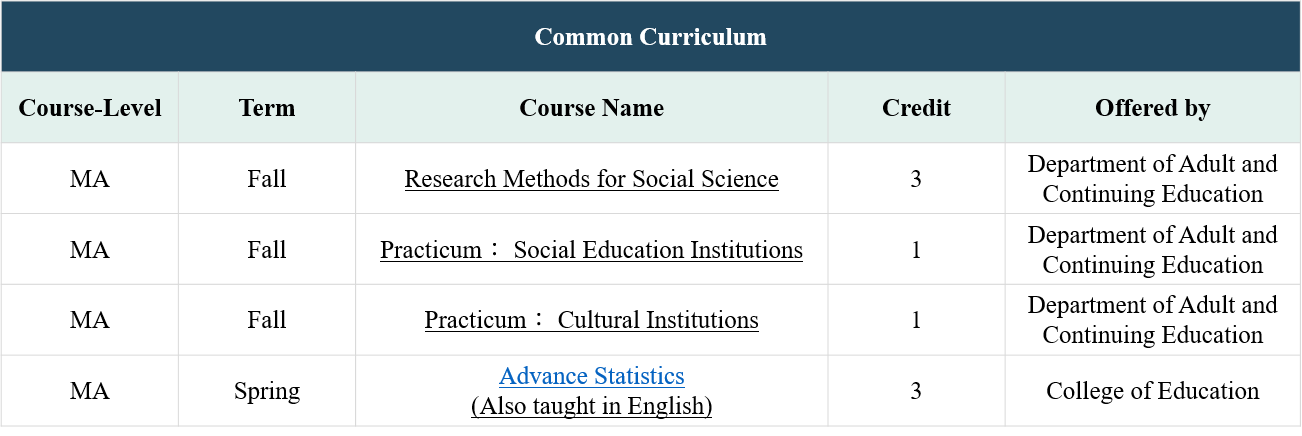Select Fall term in Research Methods row
The width and height of the screenshot is (1302, 436).
pos(267,179)
